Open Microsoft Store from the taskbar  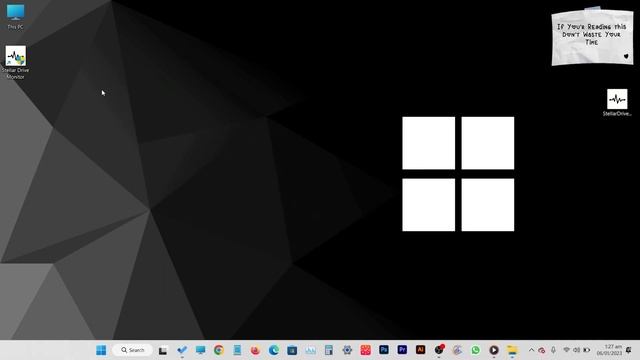tap(292, 350)
